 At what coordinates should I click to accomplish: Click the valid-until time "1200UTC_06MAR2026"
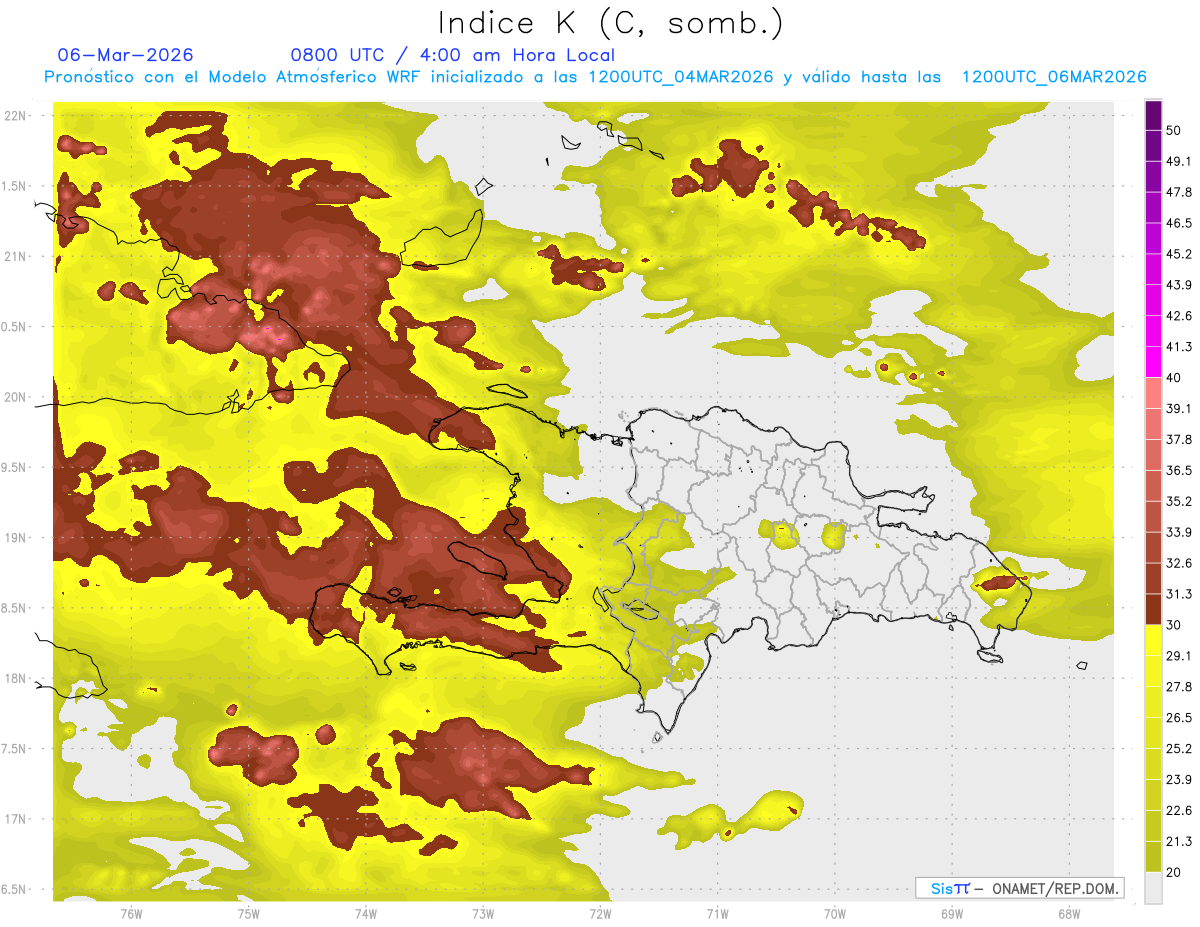point(1053,77)
